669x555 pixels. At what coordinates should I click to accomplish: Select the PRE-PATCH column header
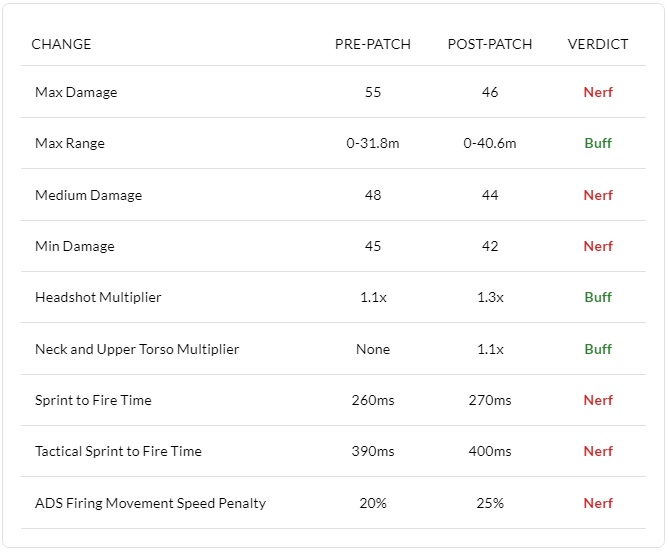tap(372, 44)
